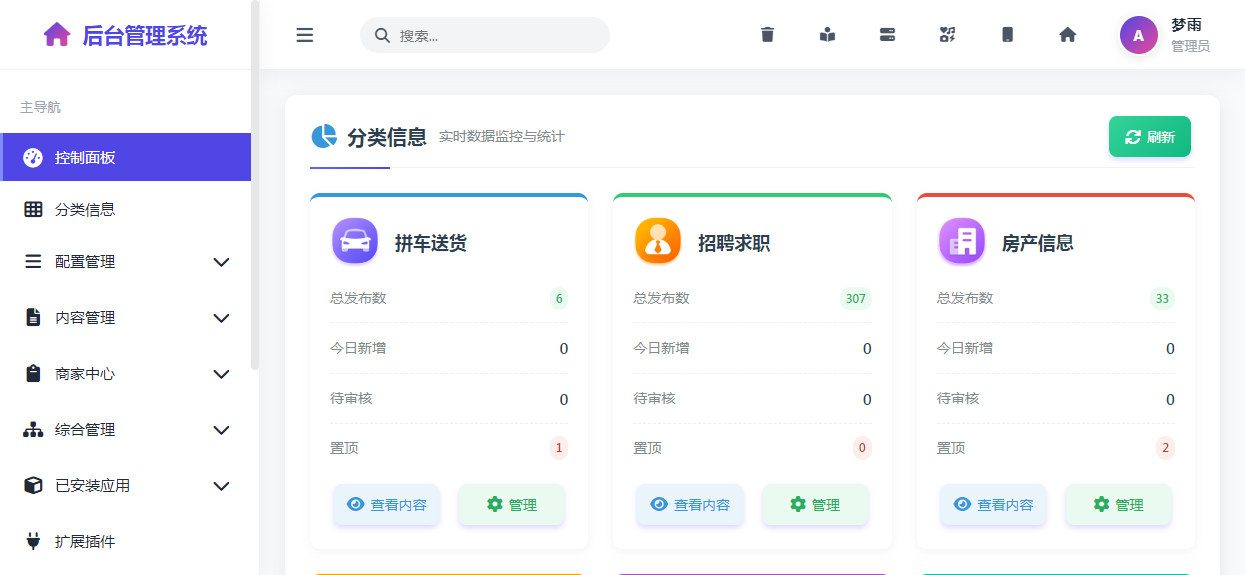View content of 拼车送货 via 查看内容
This screenshot has height=575, width=1245.
tap(386, 505)
